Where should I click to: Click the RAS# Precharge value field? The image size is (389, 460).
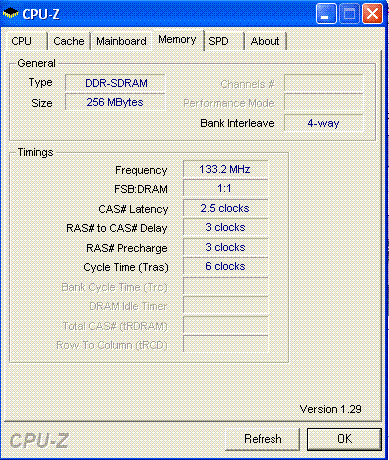click(225, 247)
